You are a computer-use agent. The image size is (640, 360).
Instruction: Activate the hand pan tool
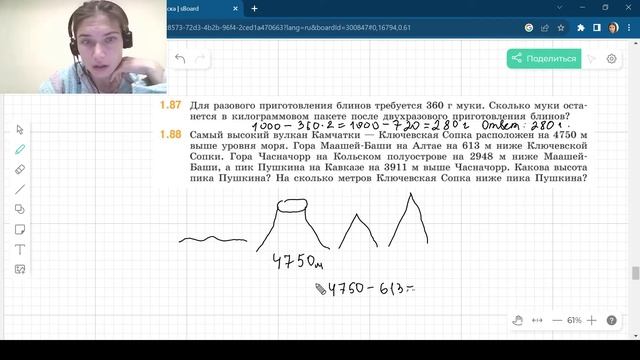(x=518, y=320)
